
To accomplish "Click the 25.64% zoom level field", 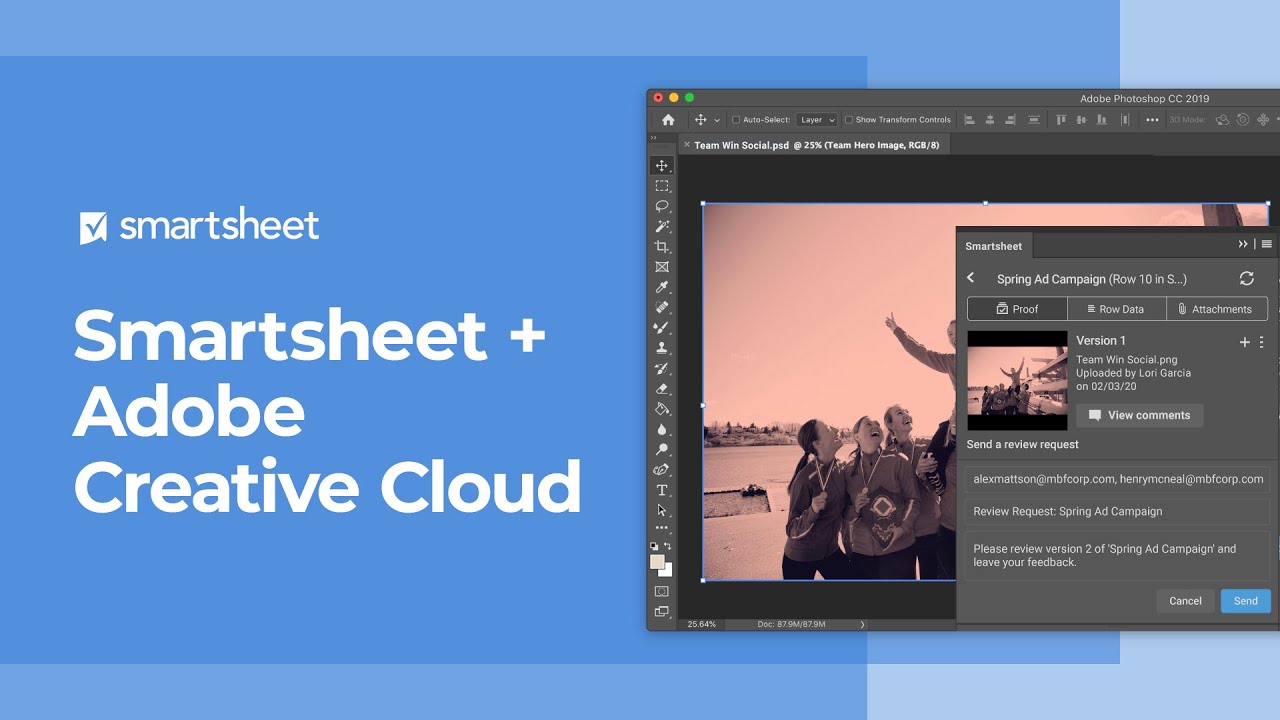I will pos(701,624).
